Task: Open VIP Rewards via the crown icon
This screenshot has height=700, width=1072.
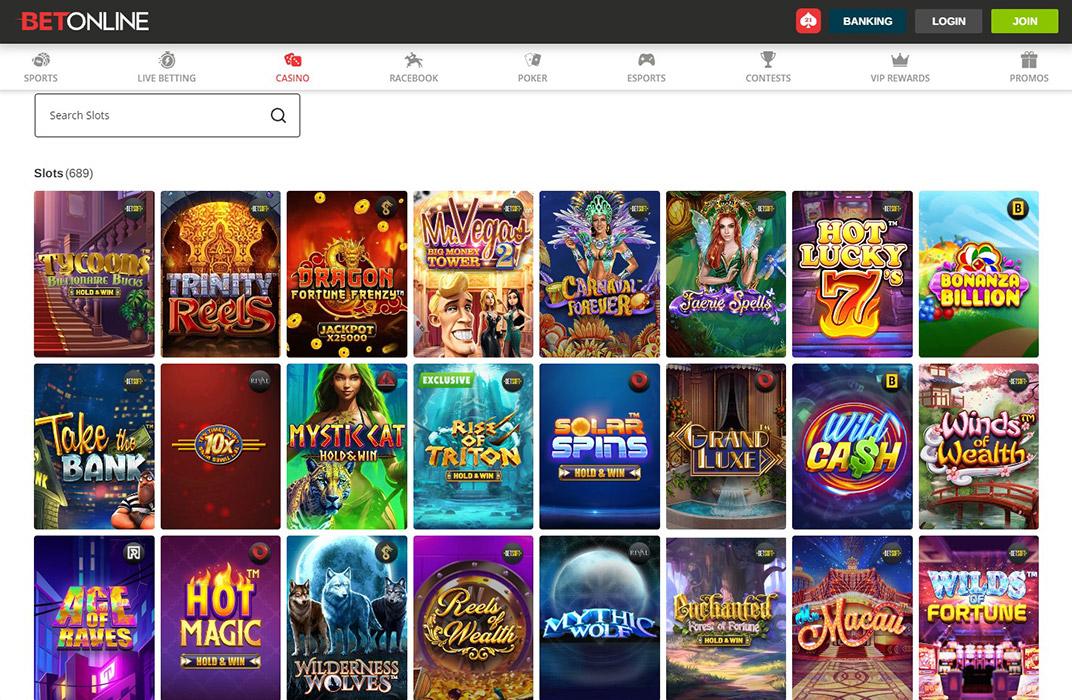Action: pos(899,60)
